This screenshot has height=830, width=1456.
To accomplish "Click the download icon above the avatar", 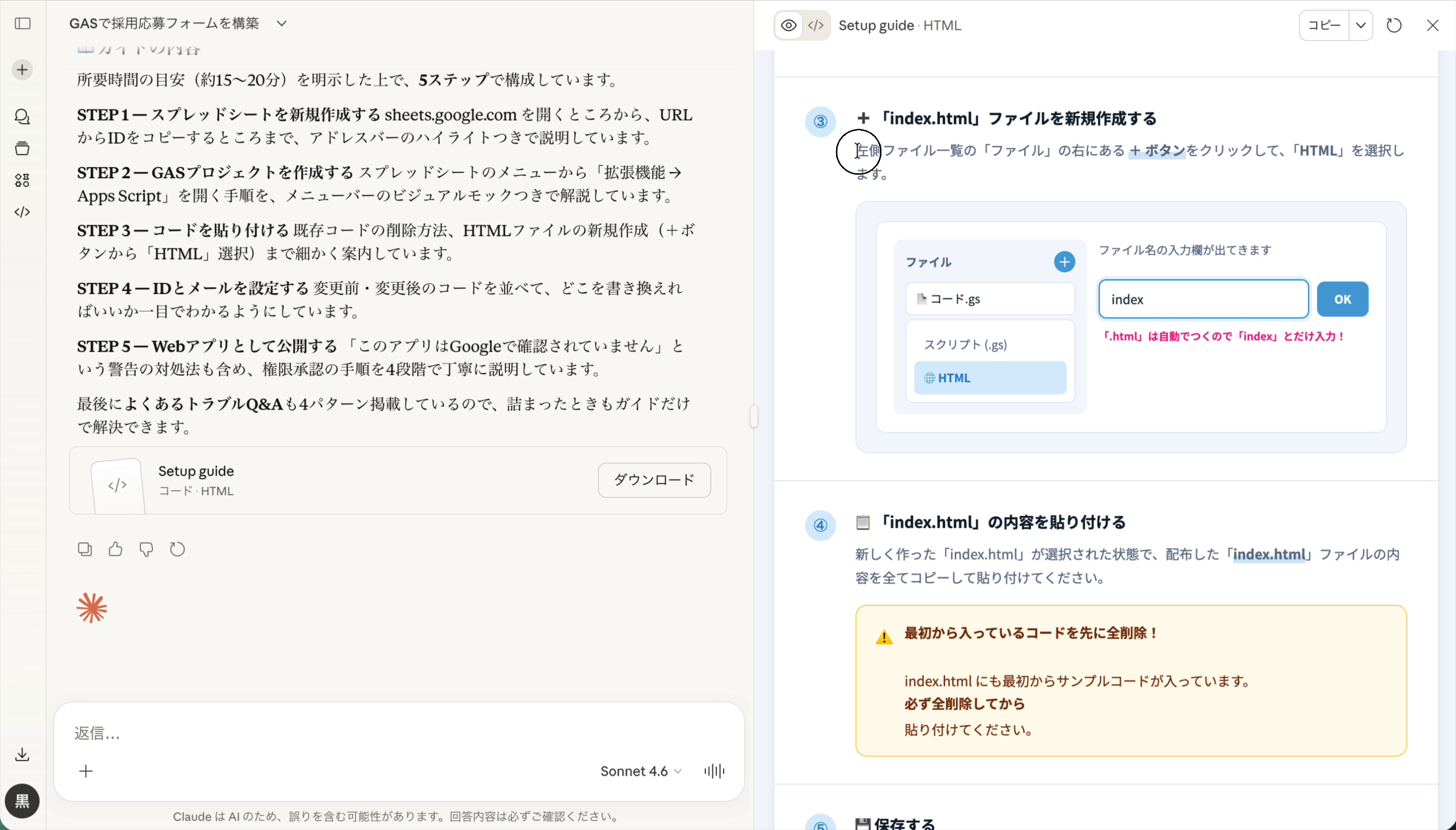I will click(x=22, y=754).
